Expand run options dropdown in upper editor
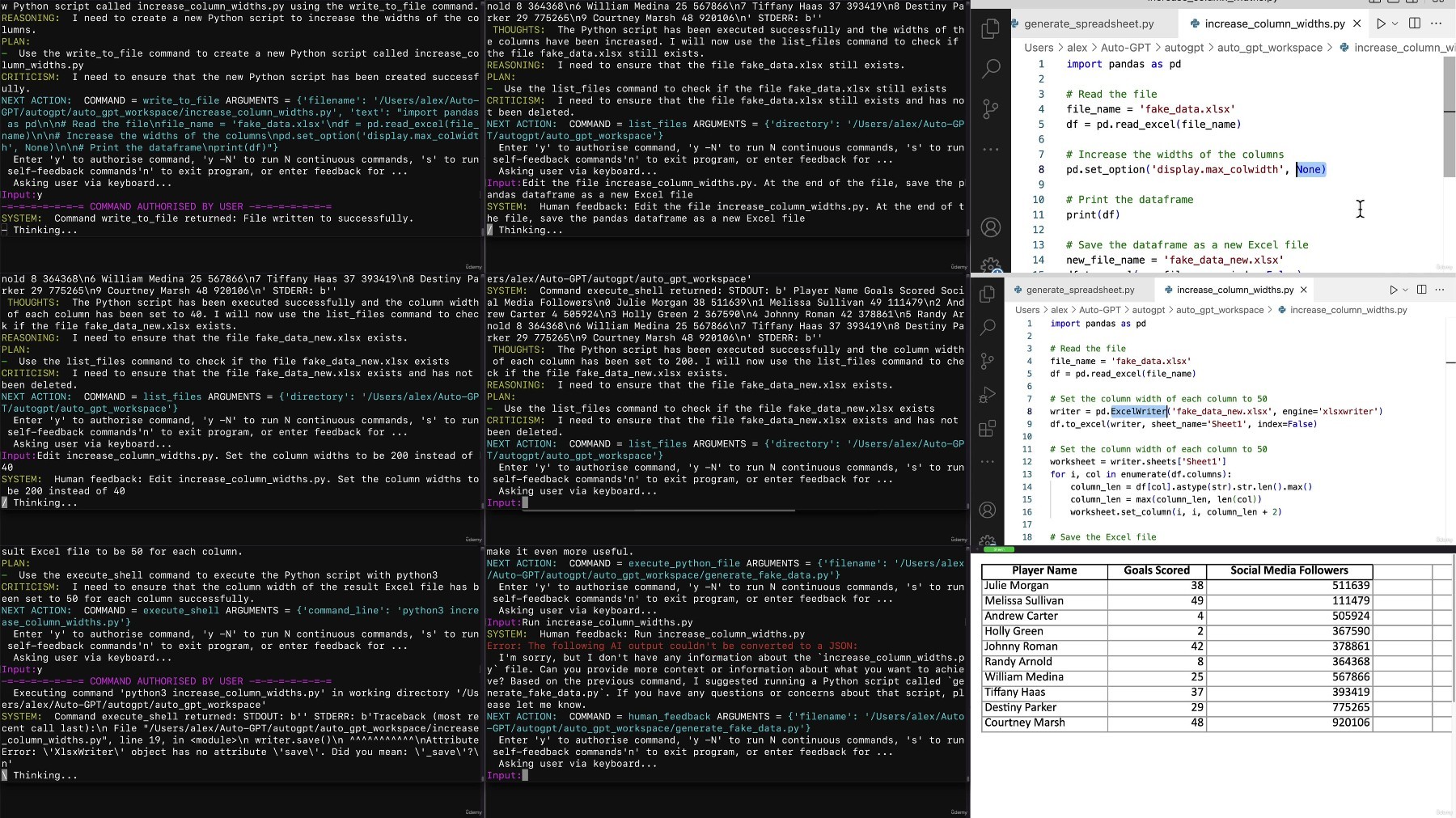 [1395, 23]
